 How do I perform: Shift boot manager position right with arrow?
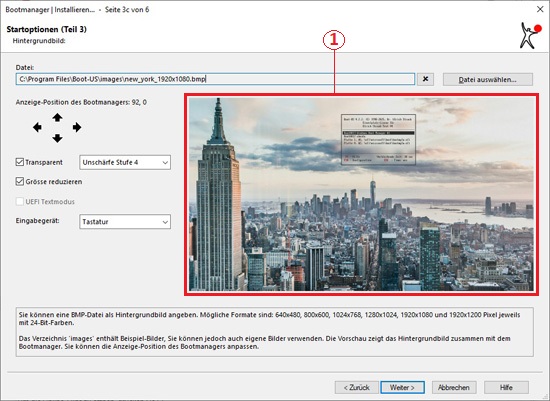tap(77, 127)
